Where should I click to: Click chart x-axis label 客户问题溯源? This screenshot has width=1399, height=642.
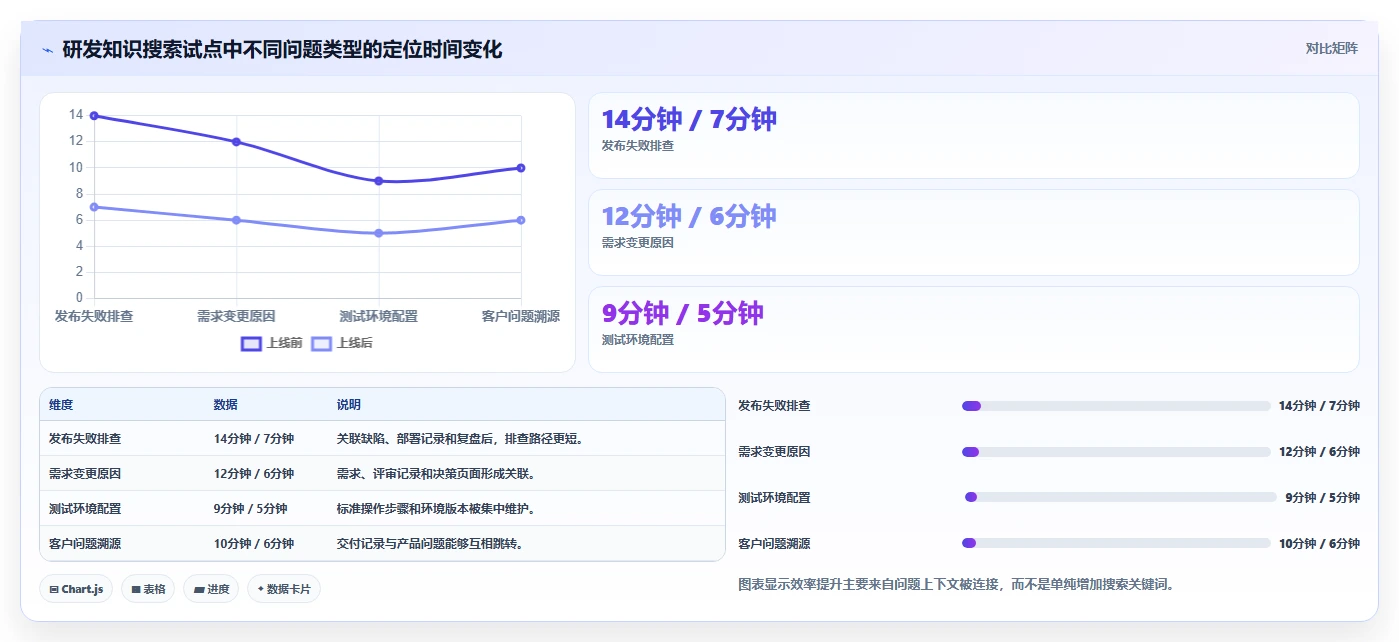pos(521,316)
